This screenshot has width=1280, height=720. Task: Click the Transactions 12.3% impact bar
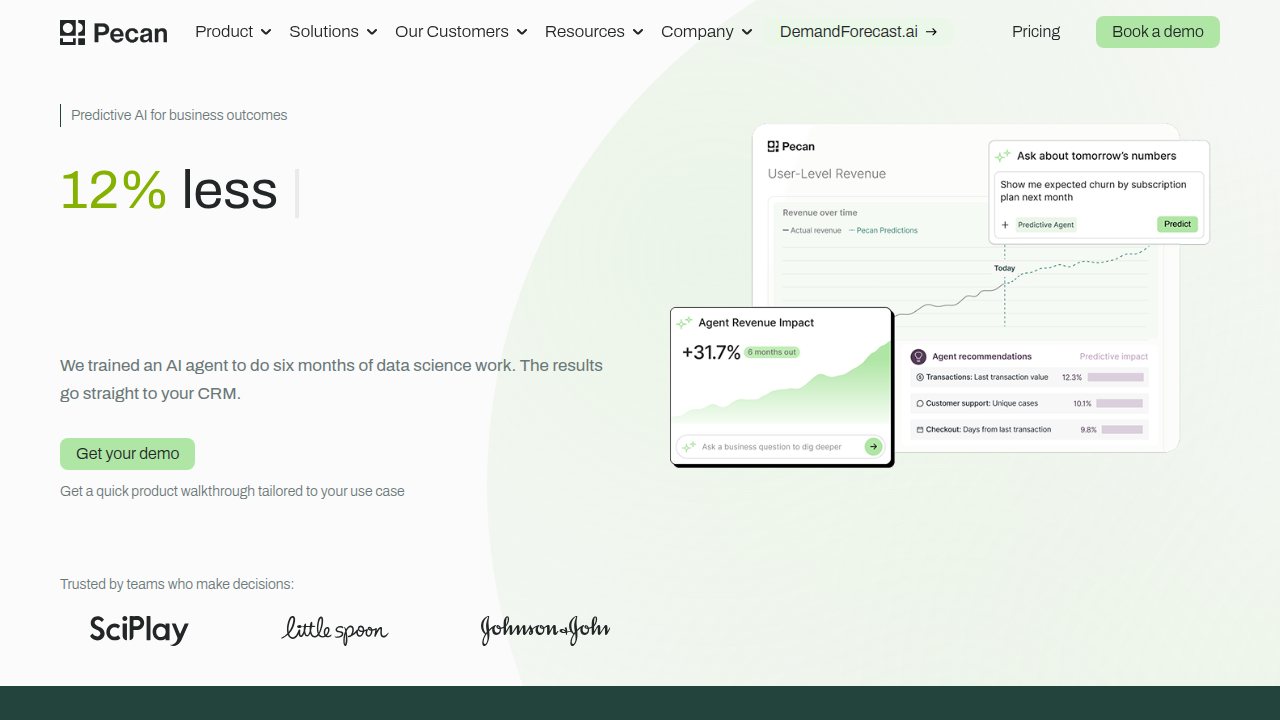[x=1116, y=378]
